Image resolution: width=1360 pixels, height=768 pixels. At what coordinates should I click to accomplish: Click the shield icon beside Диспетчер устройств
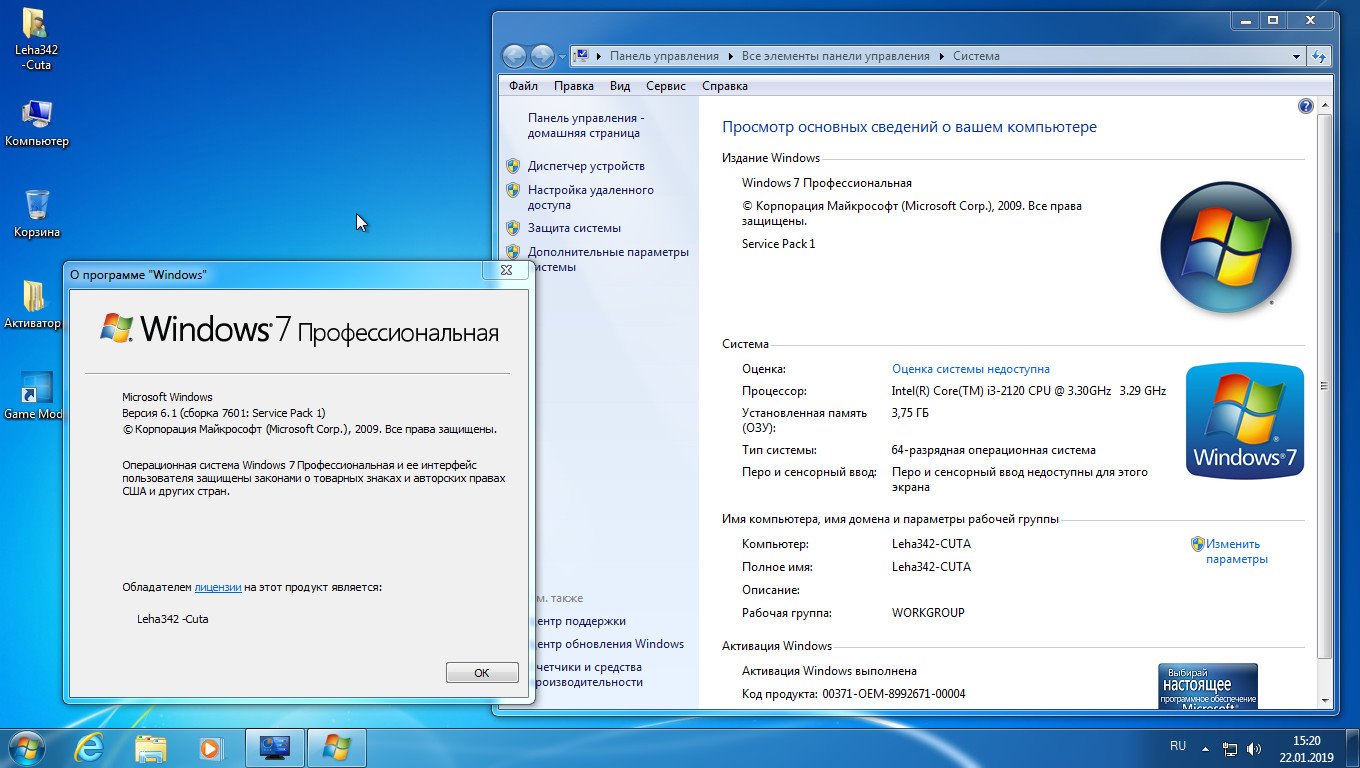point(513,166)
